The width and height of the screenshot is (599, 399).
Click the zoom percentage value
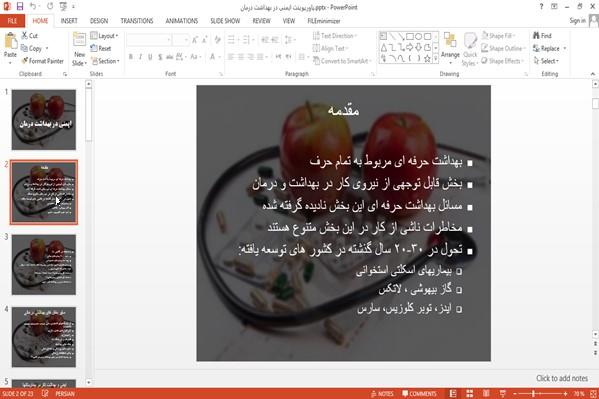tap(579, 394)
